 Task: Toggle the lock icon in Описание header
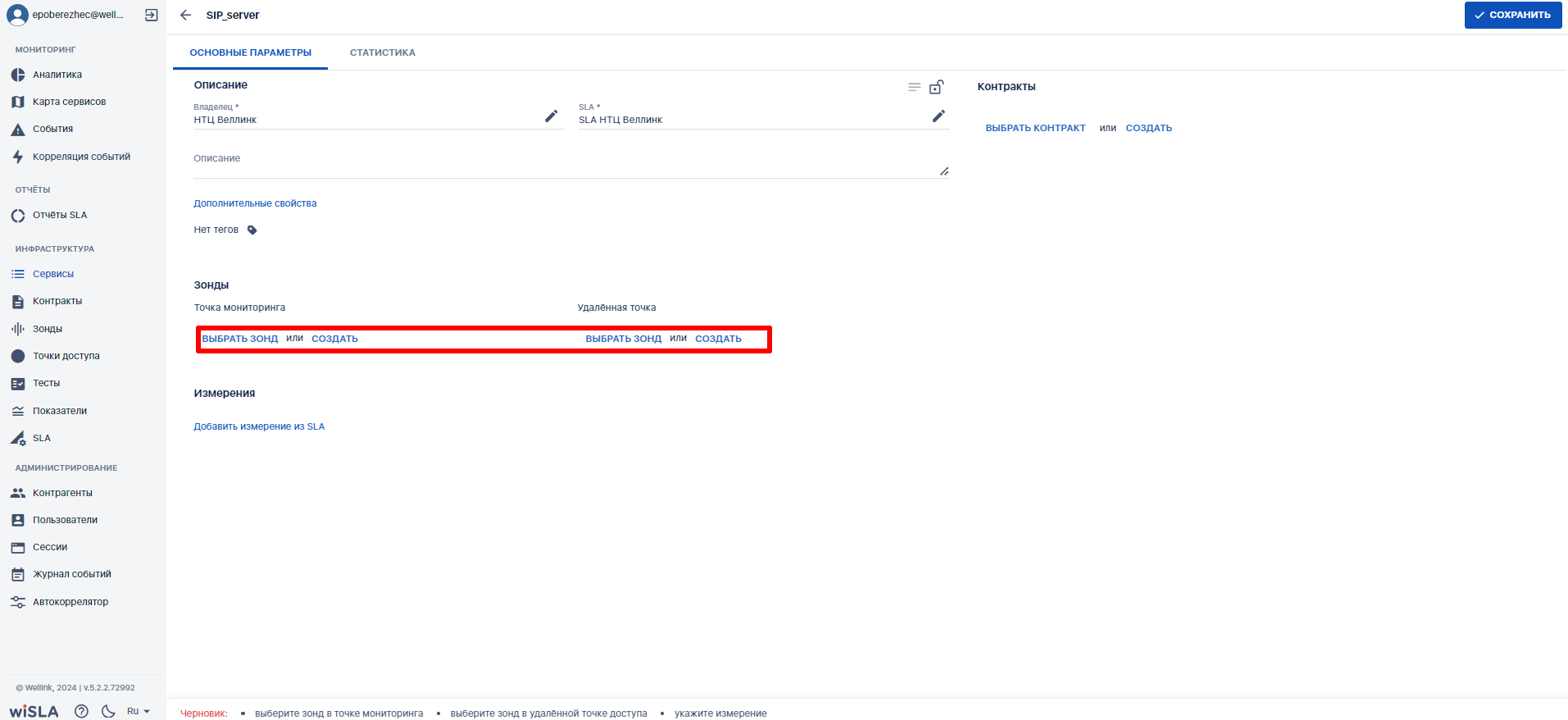tap(937, 86)
